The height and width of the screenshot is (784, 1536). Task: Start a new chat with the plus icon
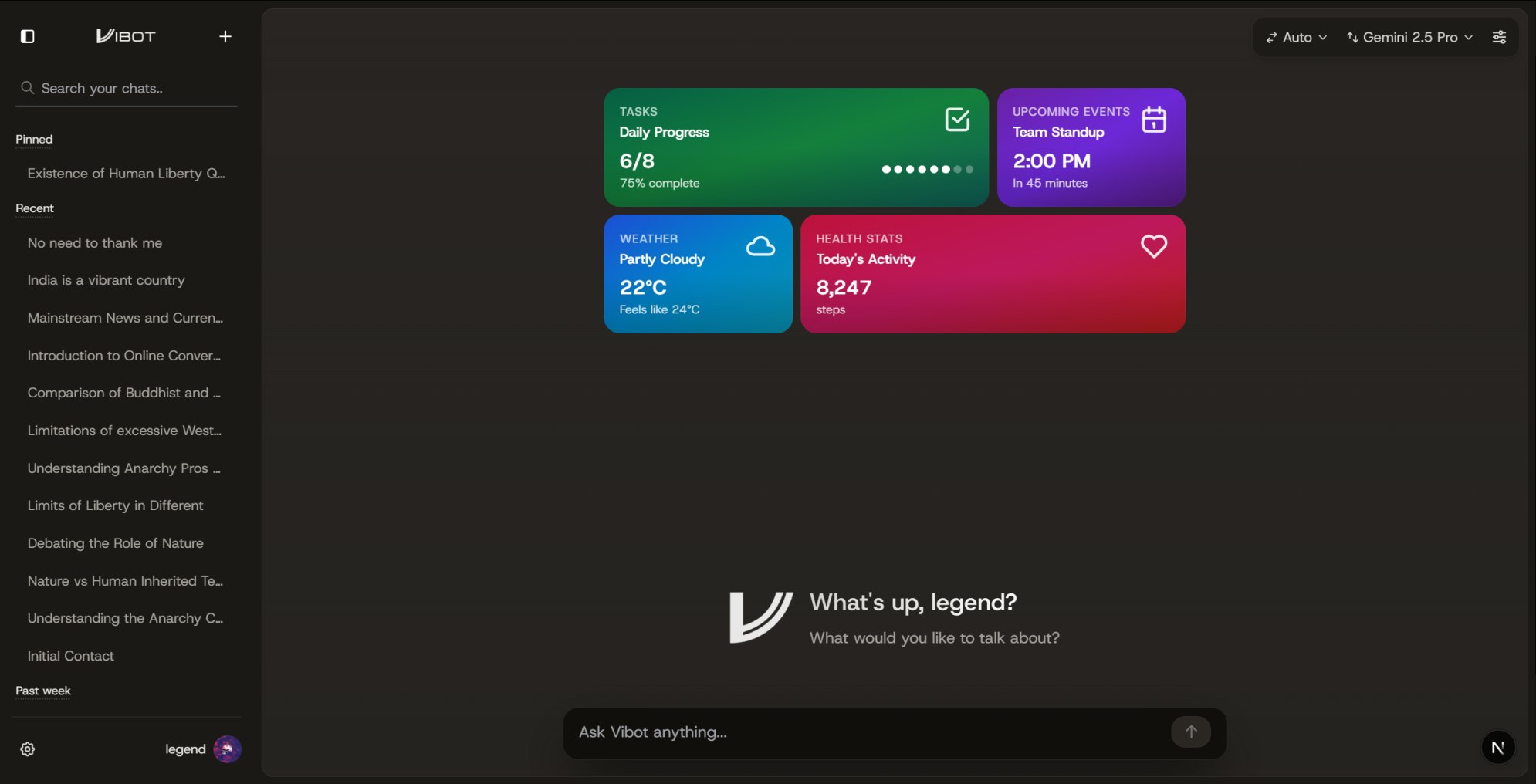click(x=225, y=36)
